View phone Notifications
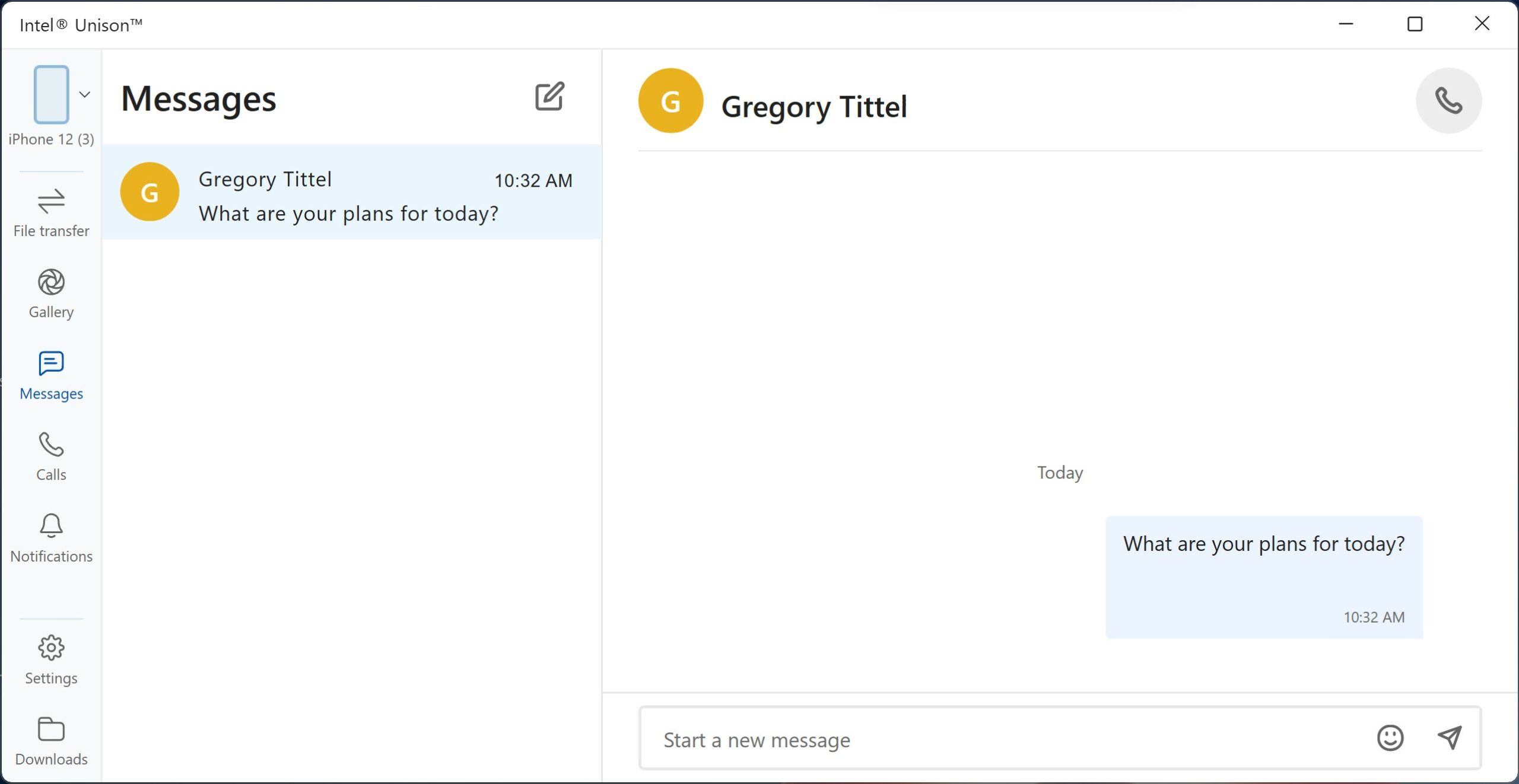1519x784 pixels. (51, 536)
